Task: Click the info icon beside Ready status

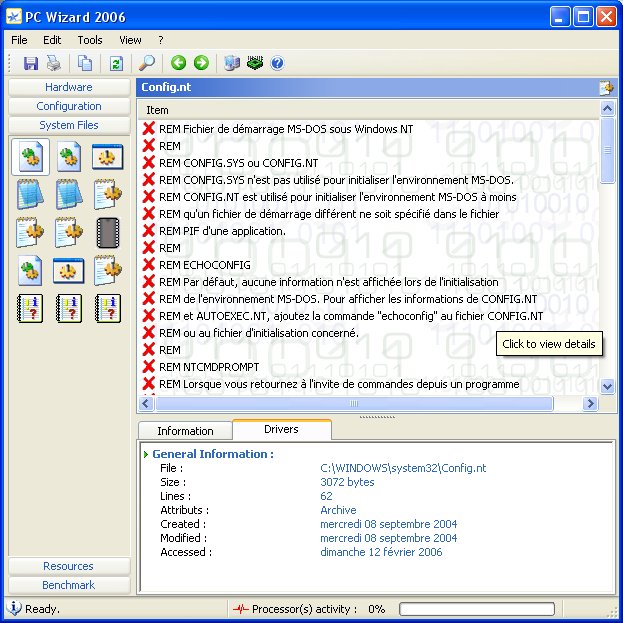Action: tap(14, 608)
